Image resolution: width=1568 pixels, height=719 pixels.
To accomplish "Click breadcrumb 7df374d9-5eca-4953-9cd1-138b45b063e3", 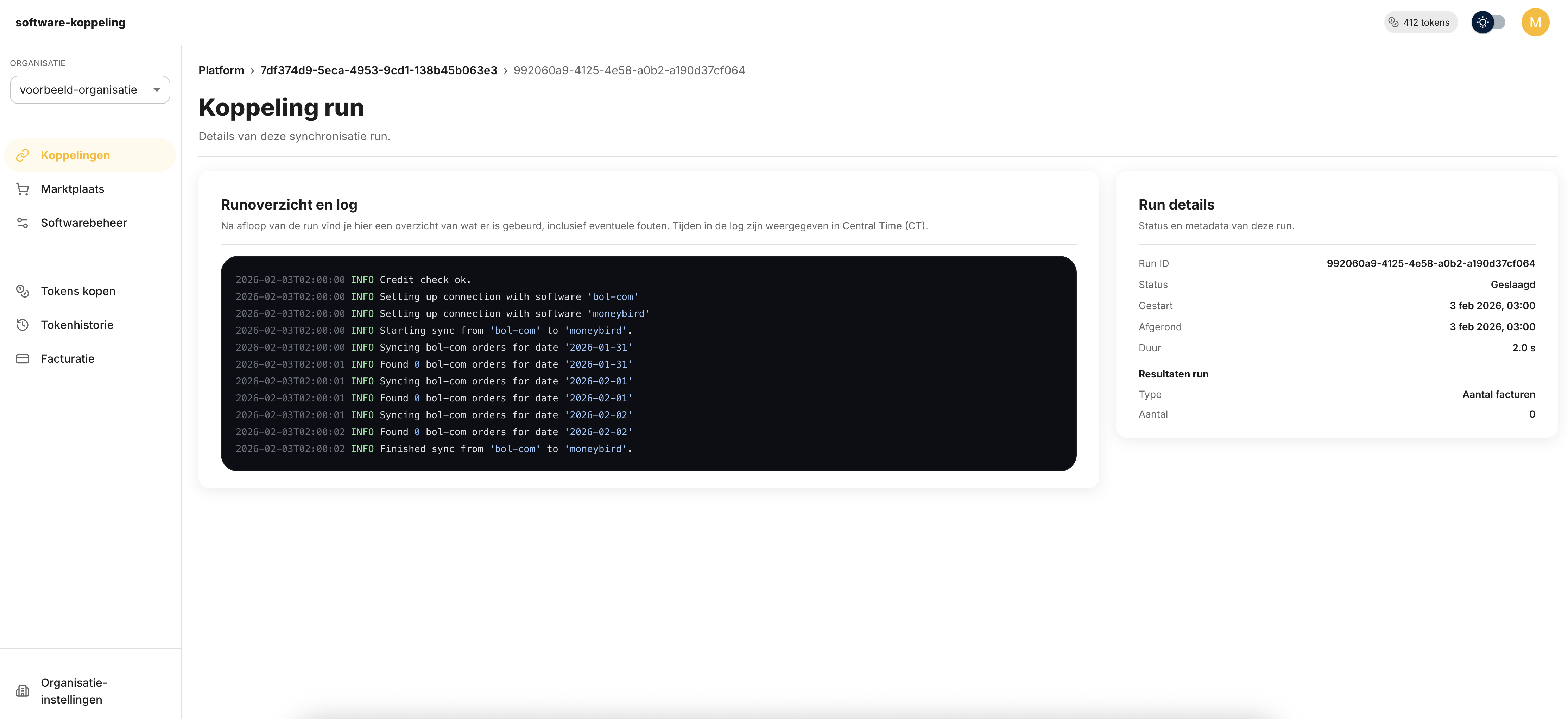I will coord(379,71).
